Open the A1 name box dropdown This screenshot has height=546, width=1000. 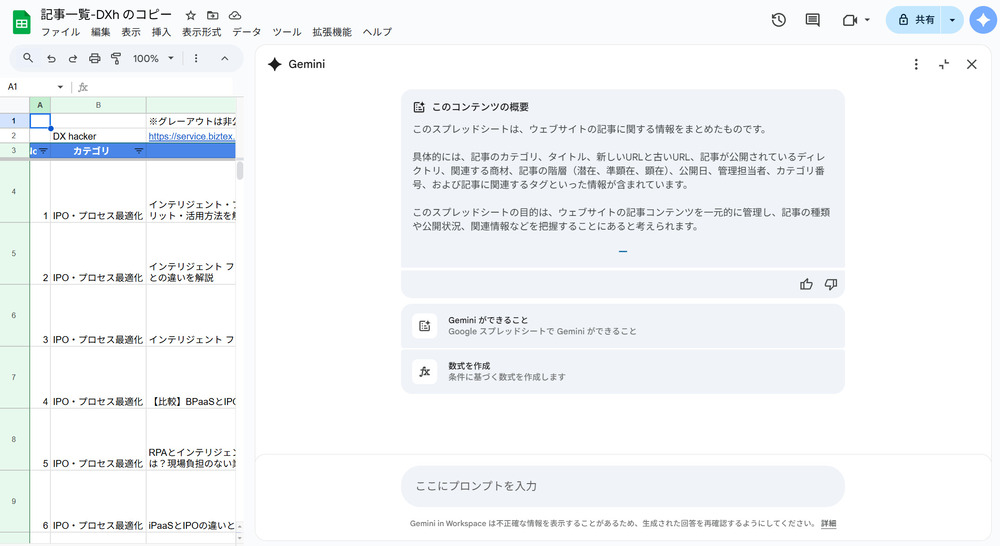tap(60, 87)
